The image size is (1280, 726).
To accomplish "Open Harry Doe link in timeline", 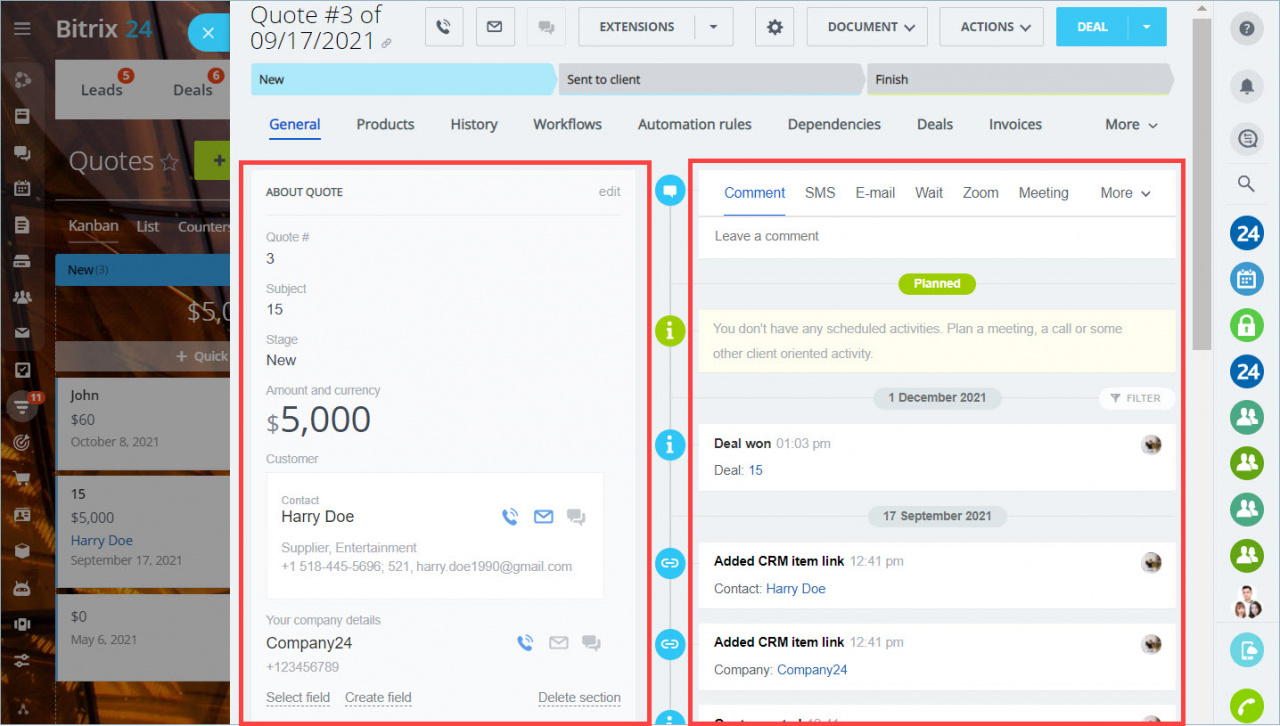I will (796, 589).
